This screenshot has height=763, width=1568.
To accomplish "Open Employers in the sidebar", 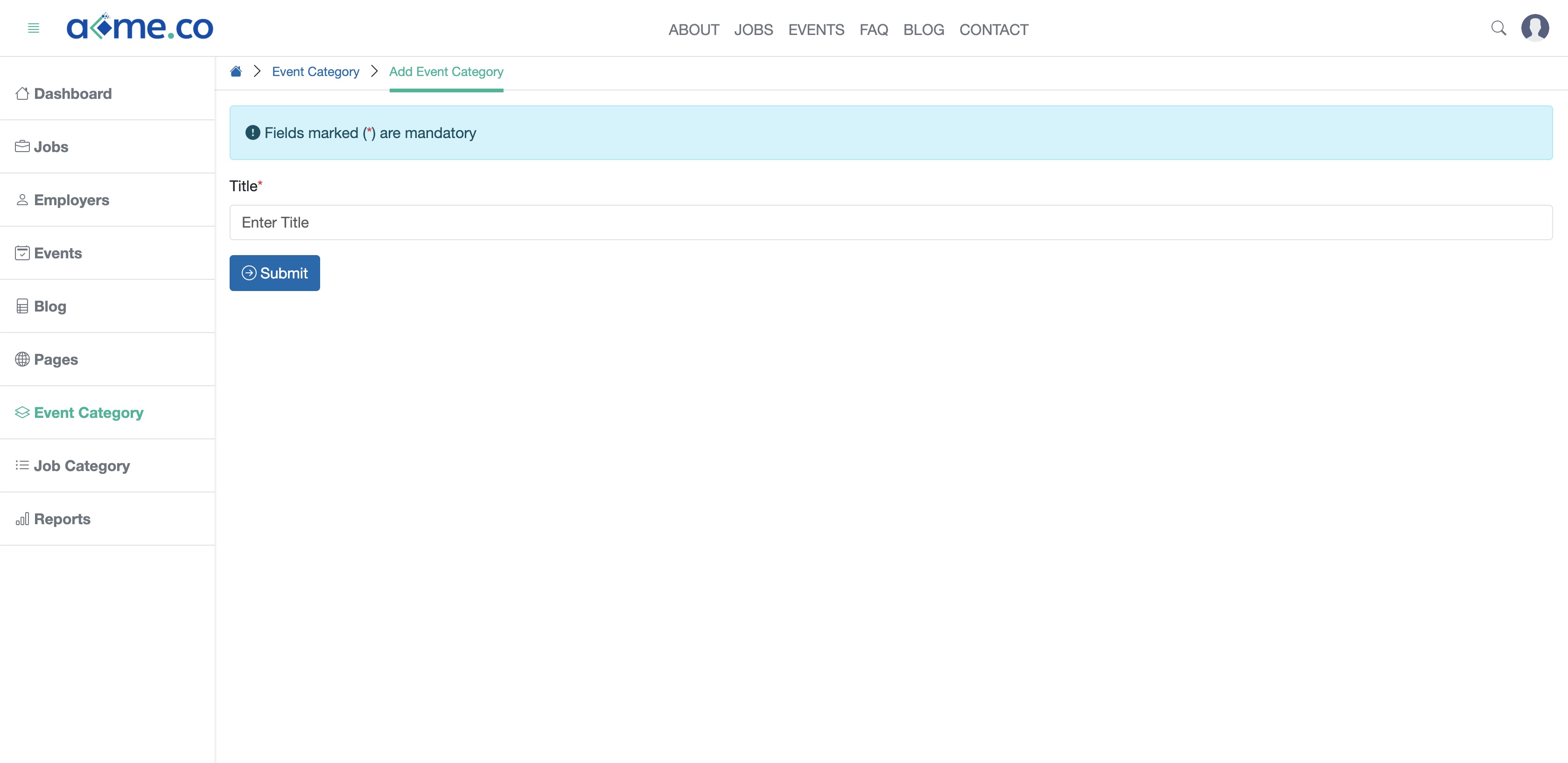I will pyautogui.click(x=108, y=200).
